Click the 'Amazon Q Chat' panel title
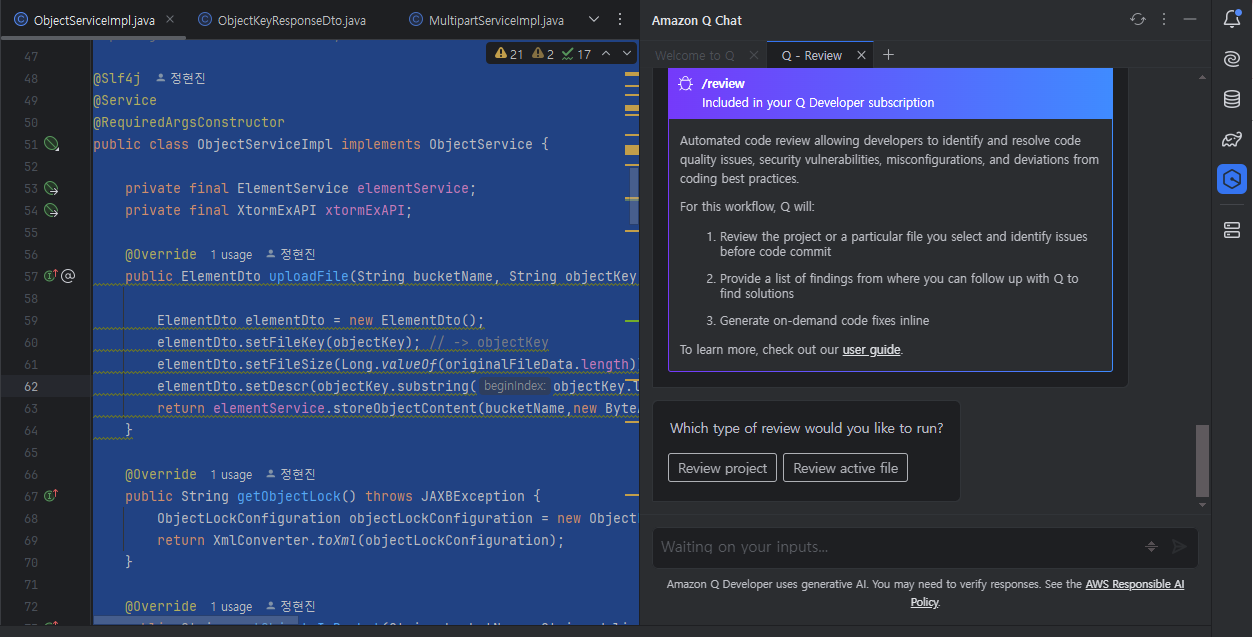 (697, 20)
